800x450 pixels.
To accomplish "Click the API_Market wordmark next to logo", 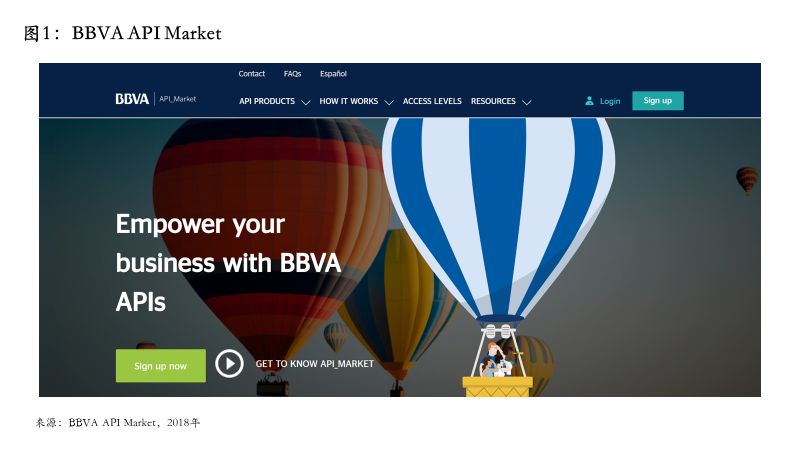I will (x=178, y=99).
